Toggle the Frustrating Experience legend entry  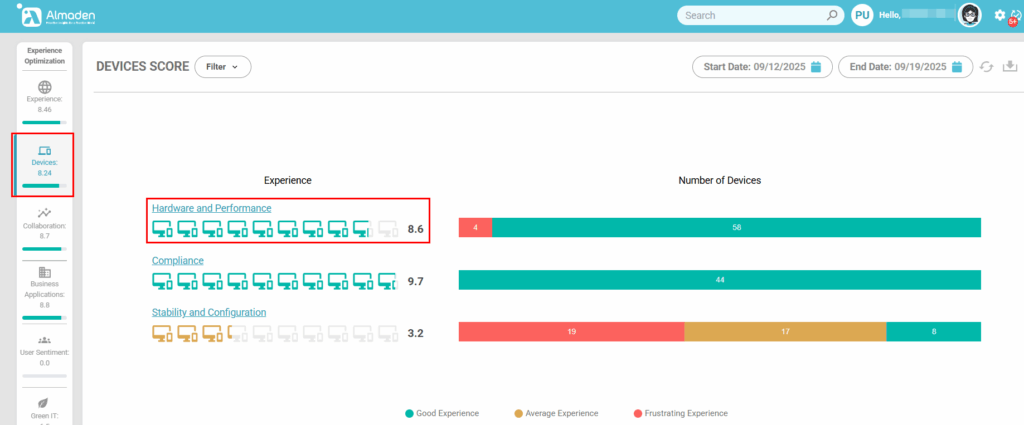click(680, 413)
